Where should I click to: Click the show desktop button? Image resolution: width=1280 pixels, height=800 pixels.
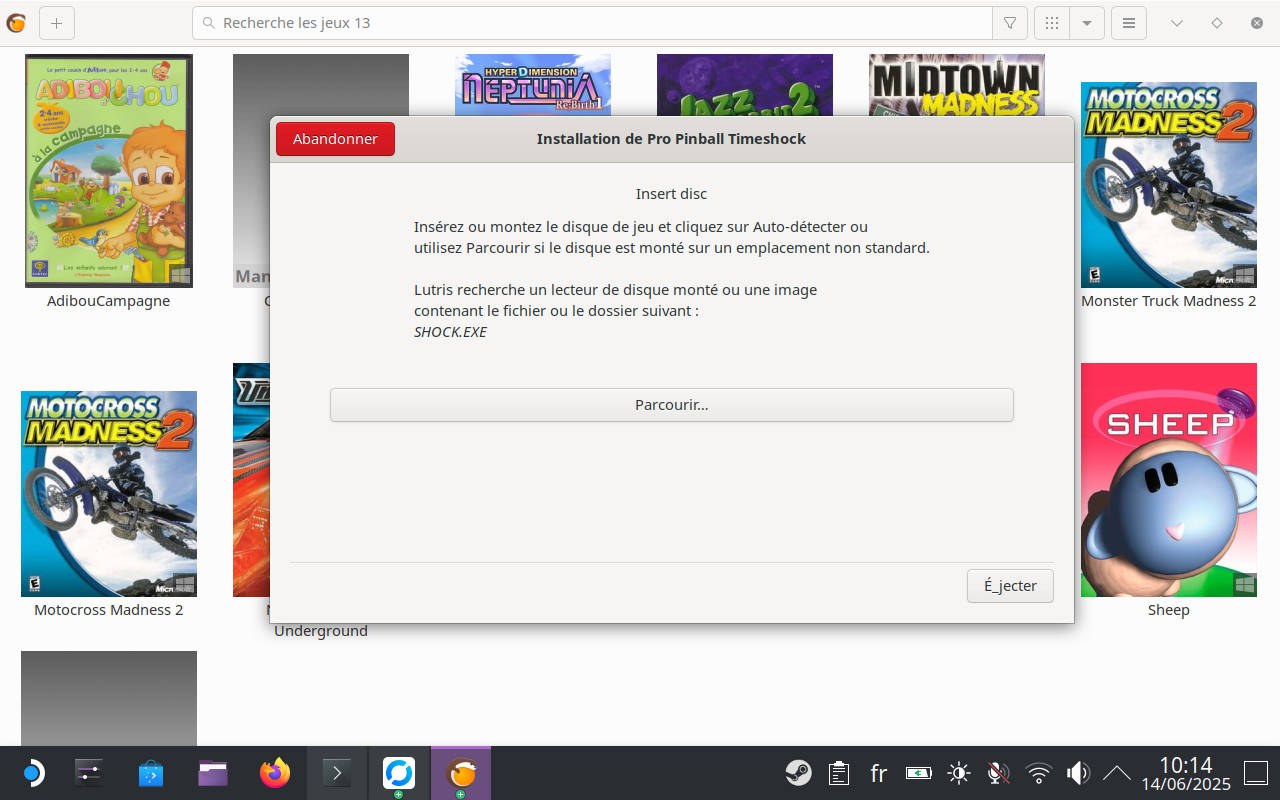1256,773
